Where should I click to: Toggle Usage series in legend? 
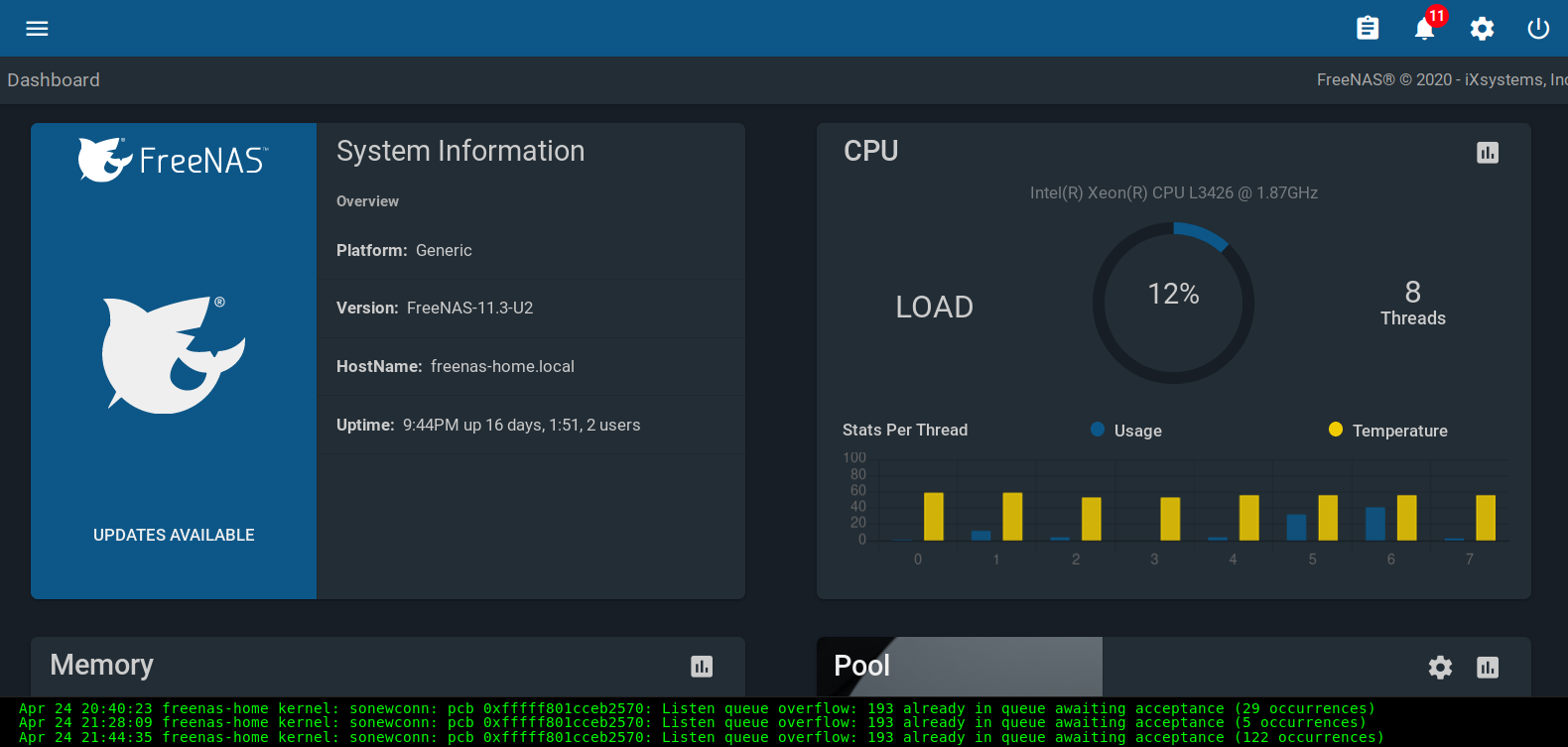tap(1126, 431)
